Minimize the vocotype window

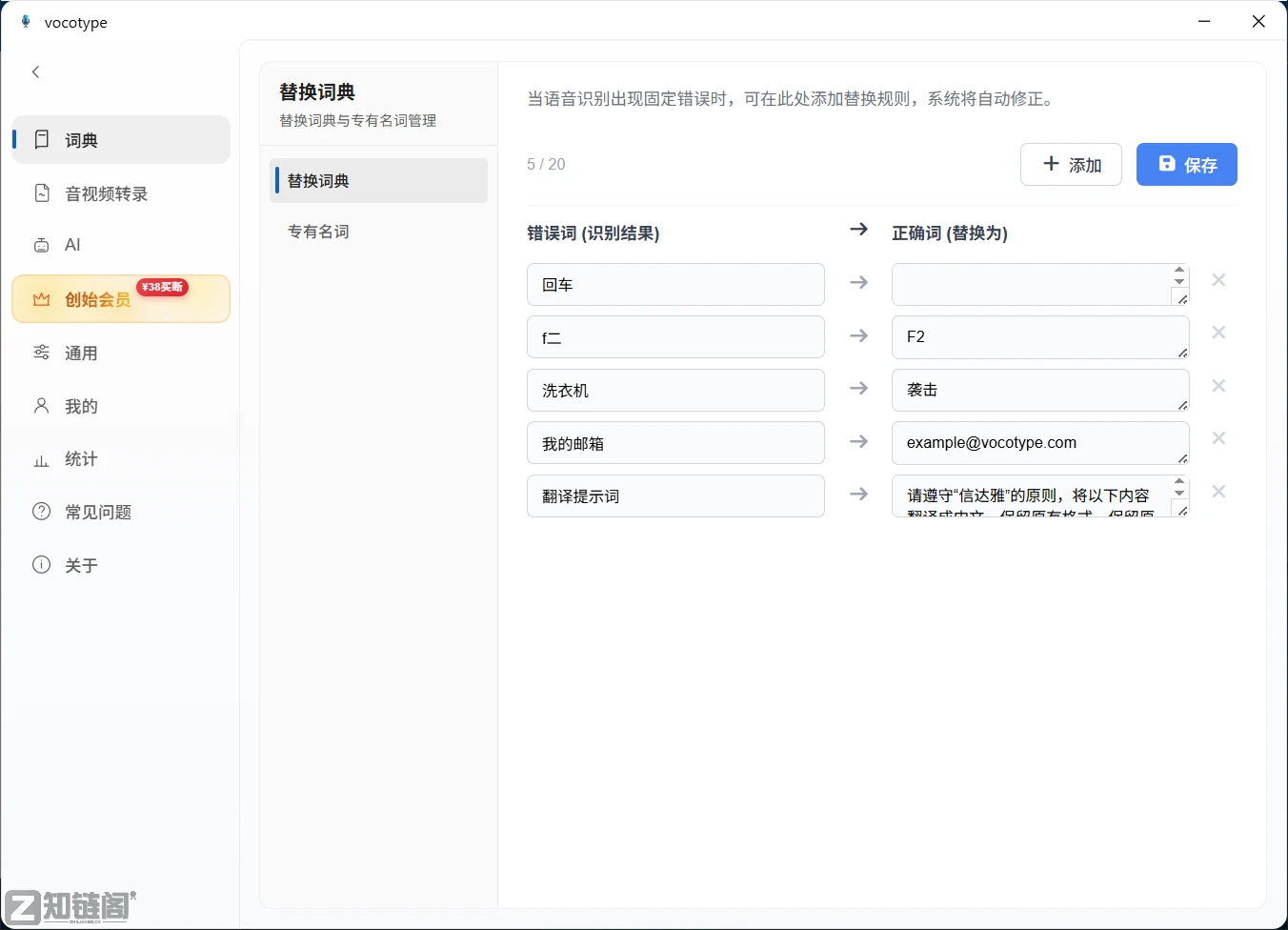tap(1204, 21)
